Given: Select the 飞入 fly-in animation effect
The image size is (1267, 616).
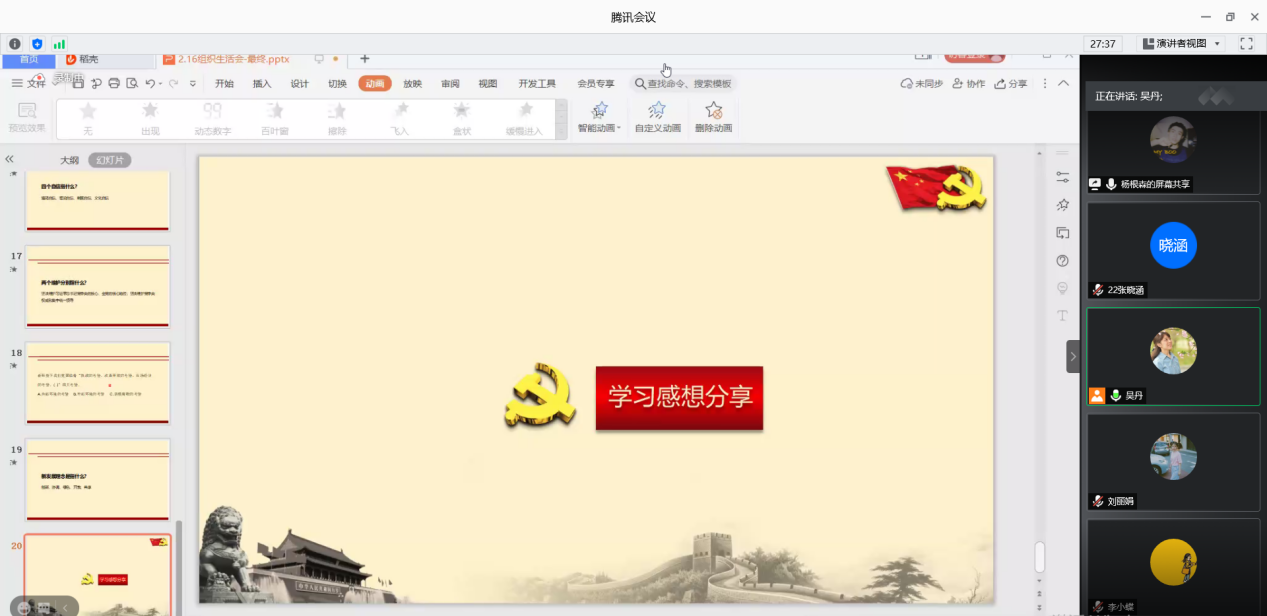Looking at the screenshot, I should point(400,117).
